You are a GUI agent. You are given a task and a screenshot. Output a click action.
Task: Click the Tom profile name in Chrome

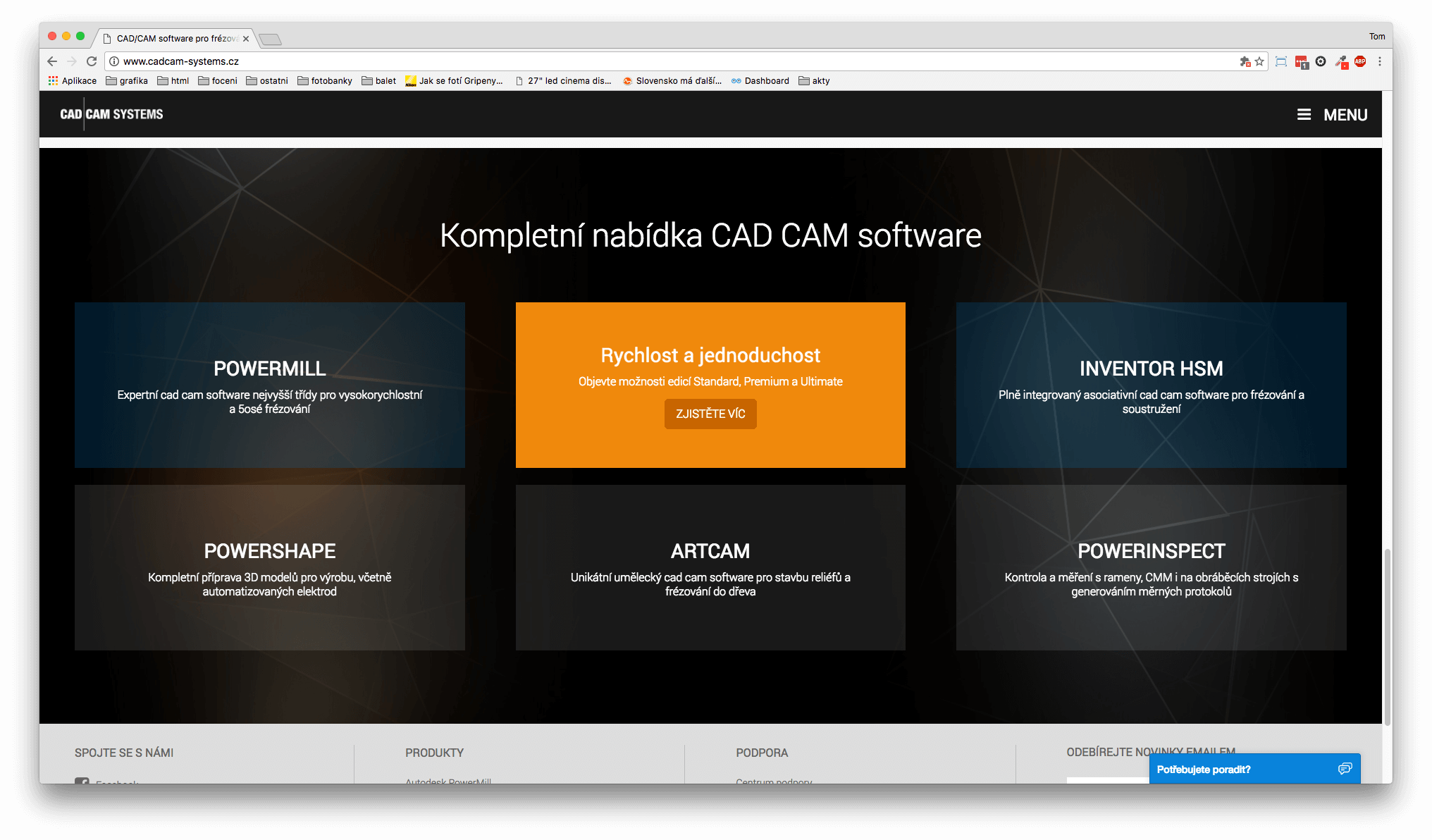1377,37
